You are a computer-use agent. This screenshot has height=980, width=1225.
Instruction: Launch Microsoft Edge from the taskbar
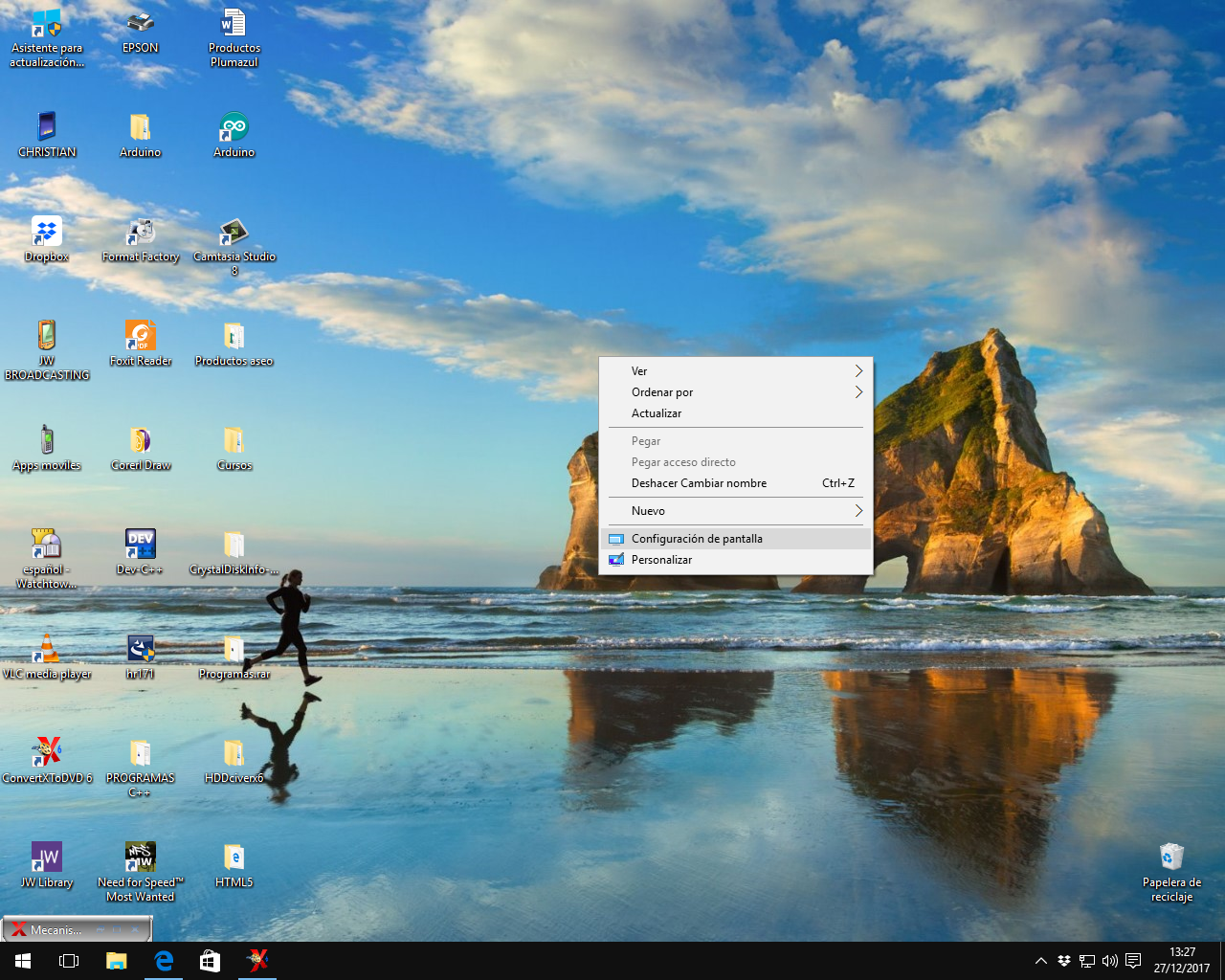pos(163,960)
